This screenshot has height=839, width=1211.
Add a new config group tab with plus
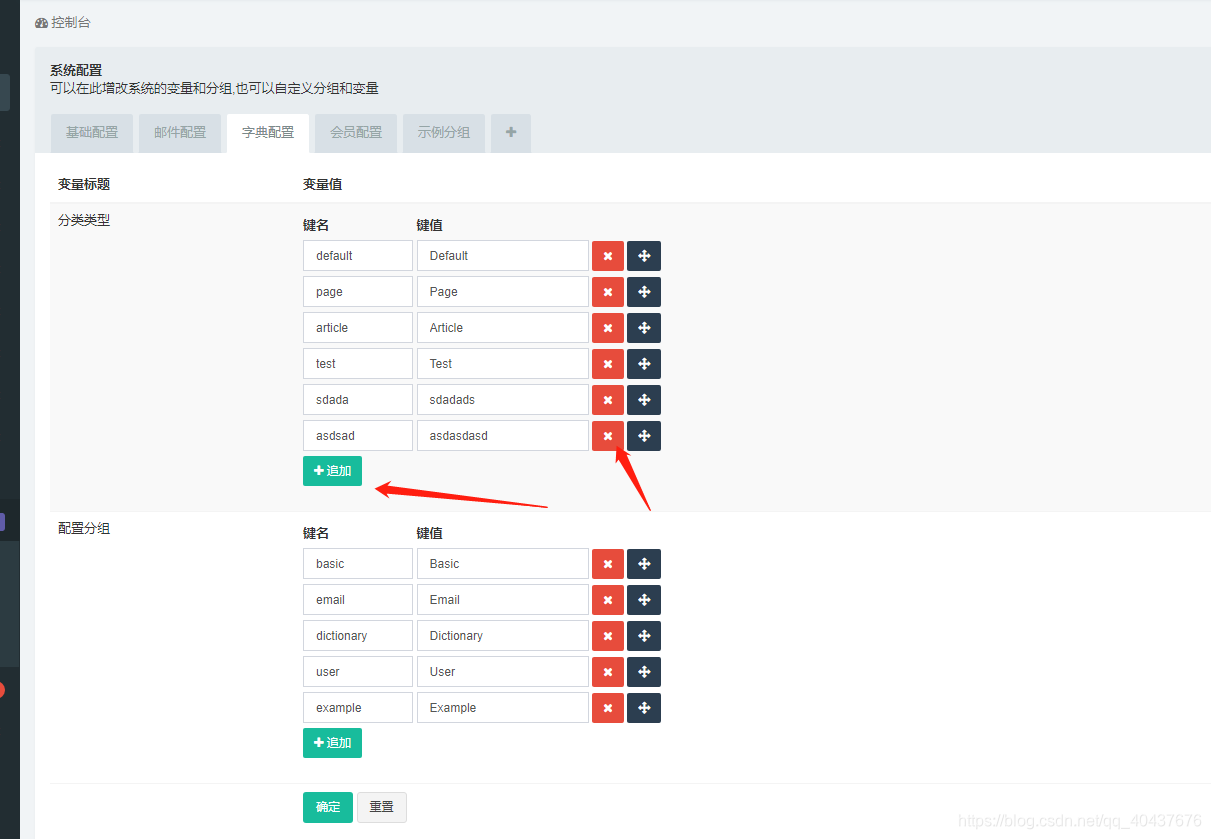511,133
